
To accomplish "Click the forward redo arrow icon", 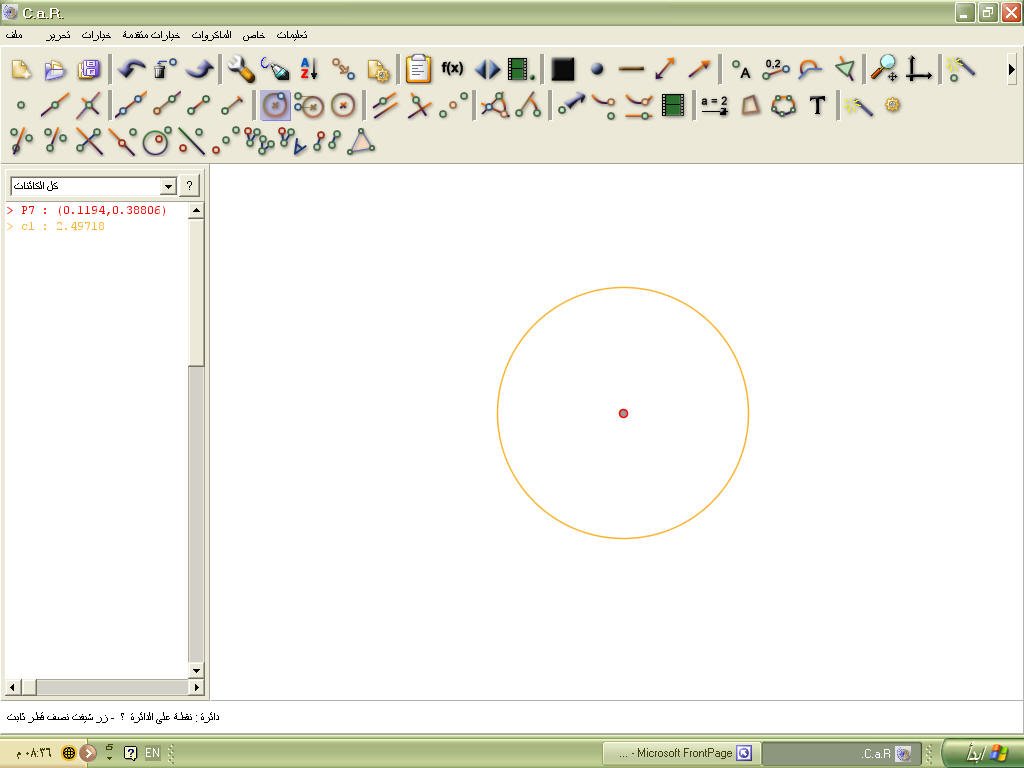I will (x=199, y=69).
